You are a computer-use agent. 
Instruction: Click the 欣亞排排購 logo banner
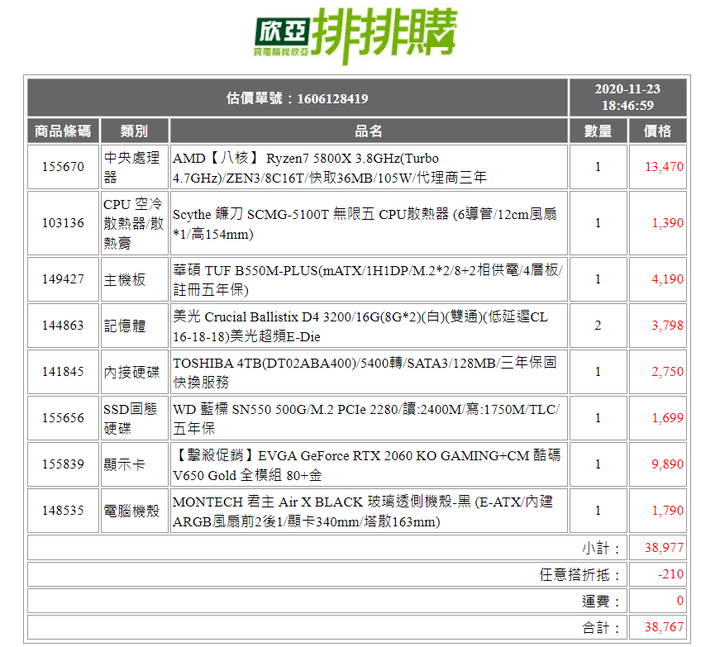click(x=356, y=36)
